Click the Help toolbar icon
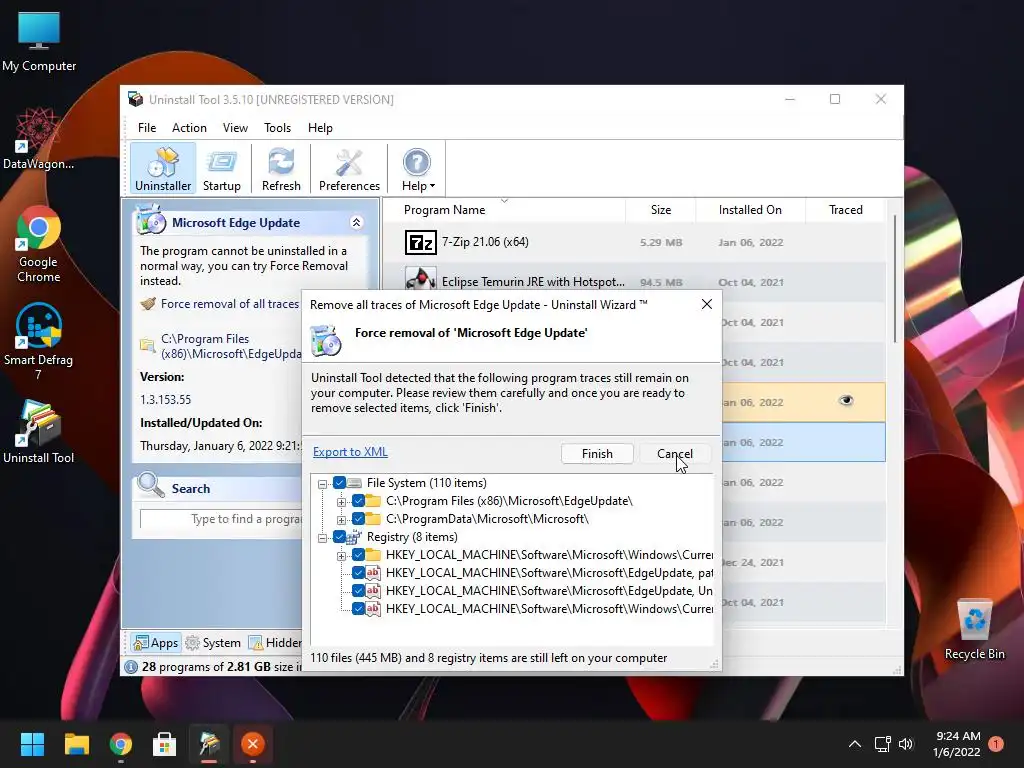Screen dimensions: 1024x768 [x=416, y=163]
